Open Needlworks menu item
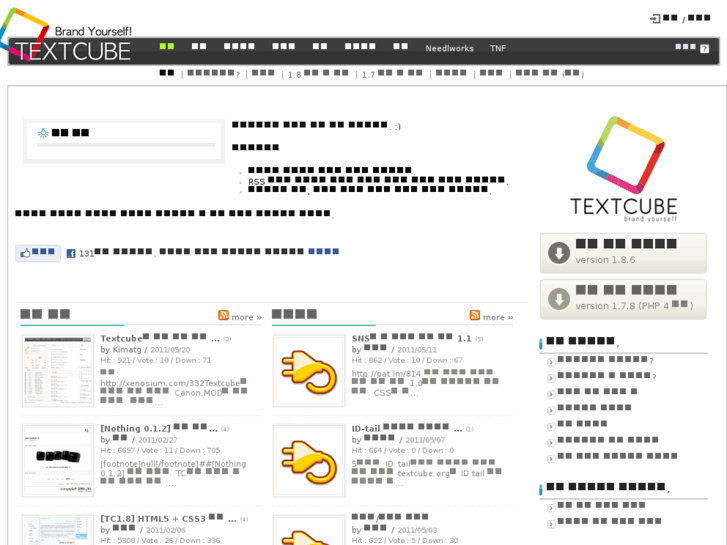This screenshot has width=727, height=545. (449, 48)
